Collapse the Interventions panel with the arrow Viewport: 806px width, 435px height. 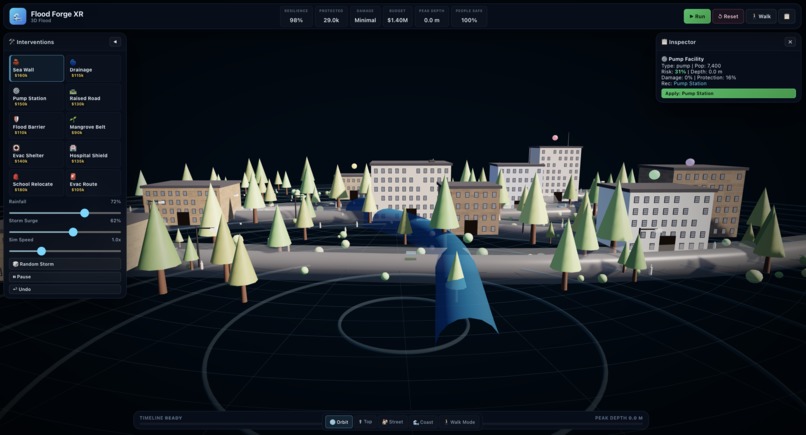pyautogui.click(x=115, y=42)
